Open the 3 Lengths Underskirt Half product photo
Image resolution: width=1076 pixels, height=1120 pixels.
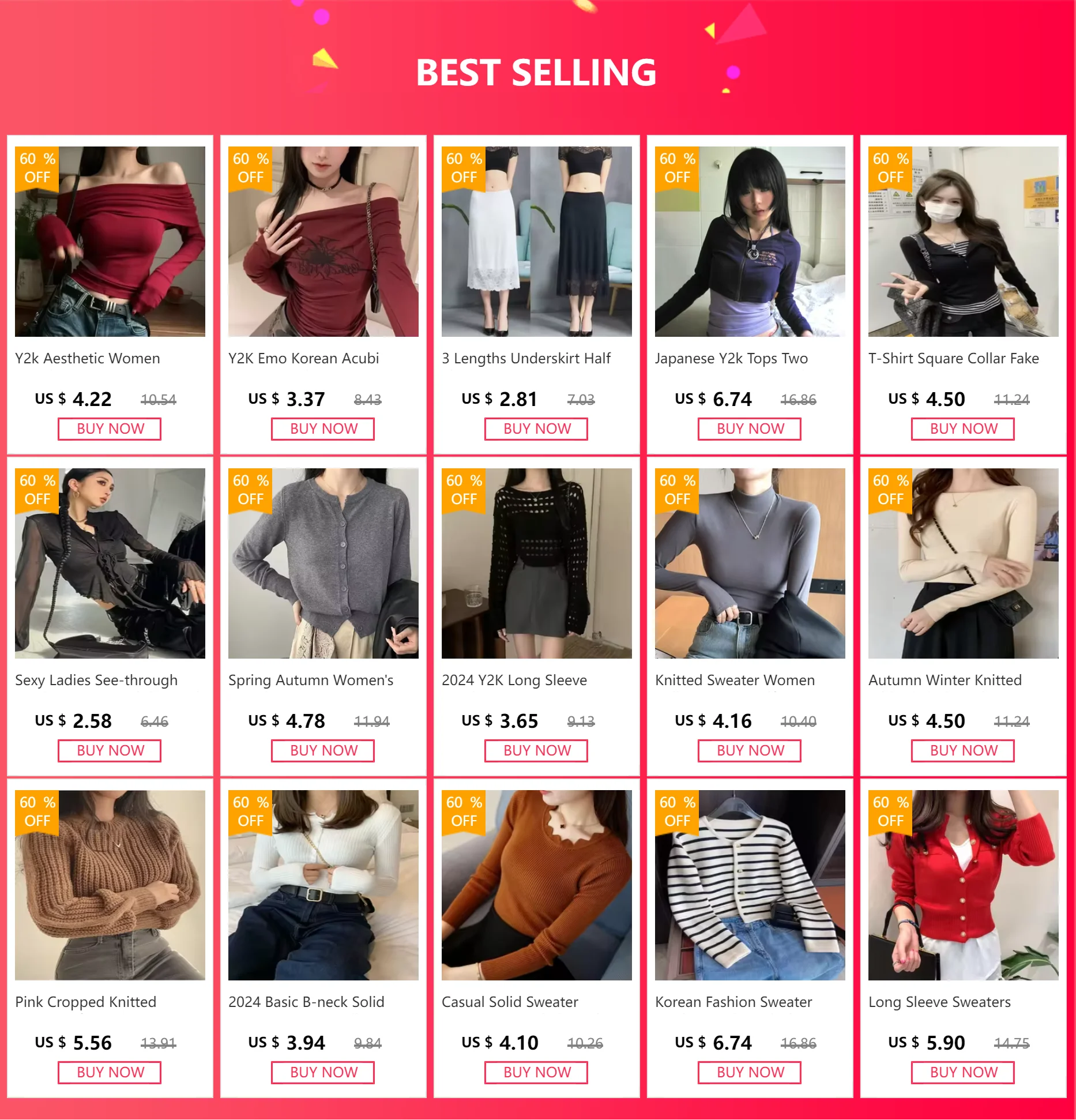point(537,241)
